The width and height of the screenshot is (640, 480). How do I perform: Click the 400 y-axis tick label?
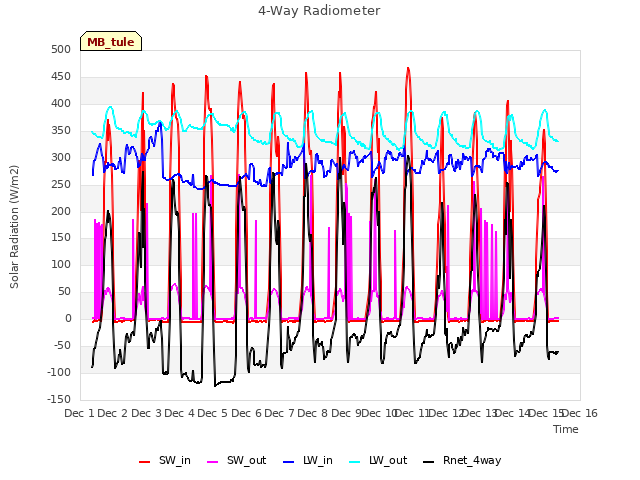(x=61, y=103)
